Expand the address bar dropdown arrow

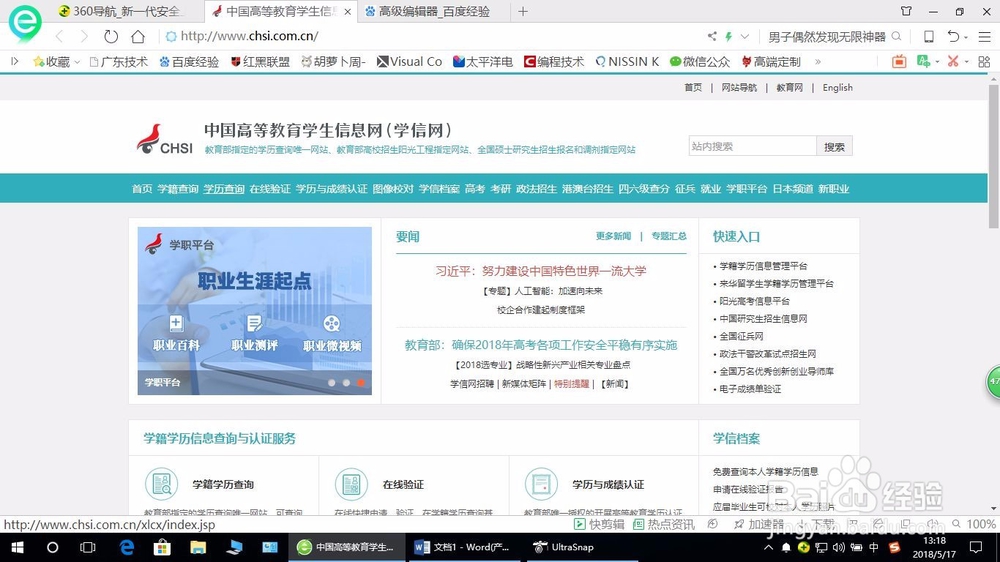[744, 36]
